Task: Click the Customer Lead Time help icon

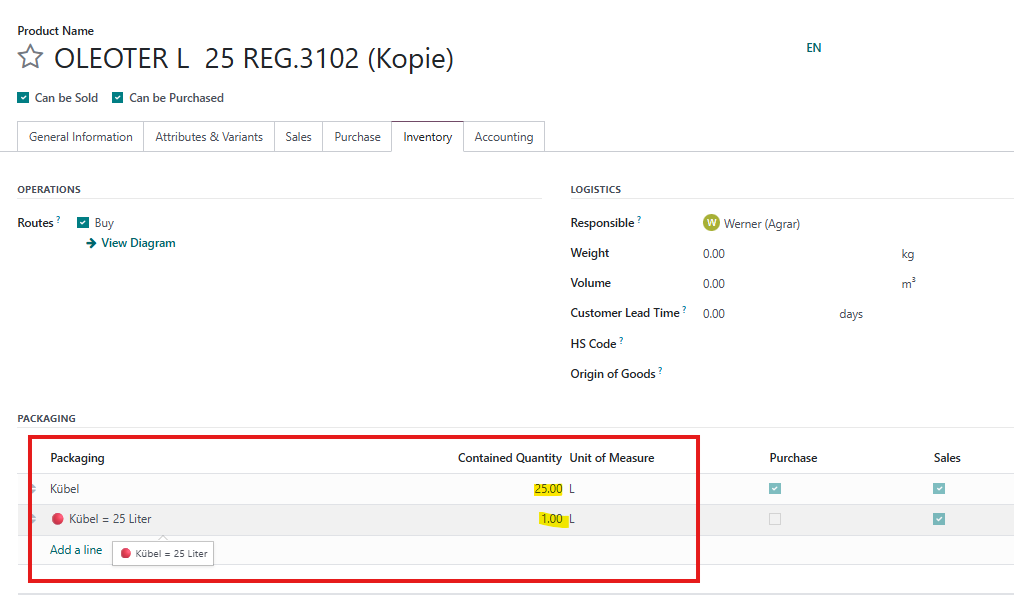Action: (x=684, y=311)
